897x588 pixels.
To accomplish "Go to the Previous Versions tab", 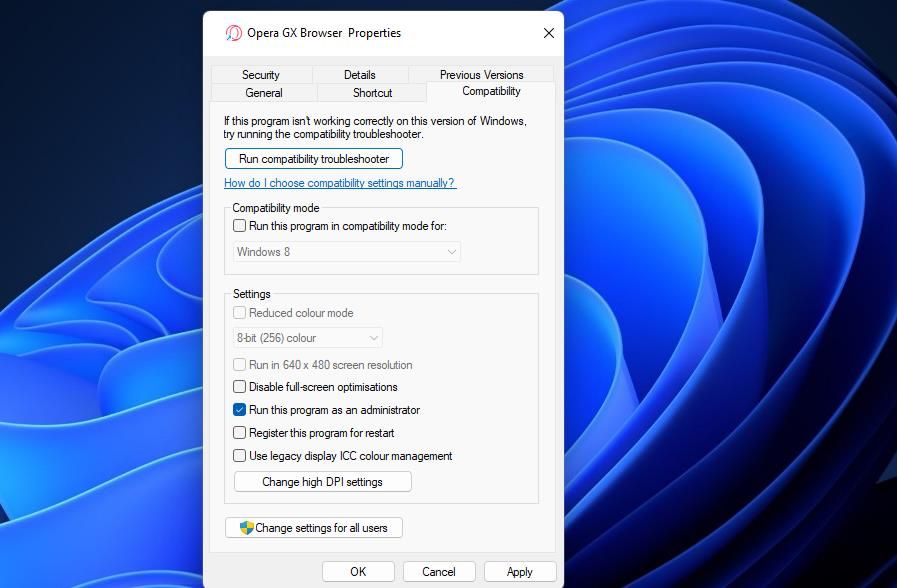I will (x=481, y=75).
